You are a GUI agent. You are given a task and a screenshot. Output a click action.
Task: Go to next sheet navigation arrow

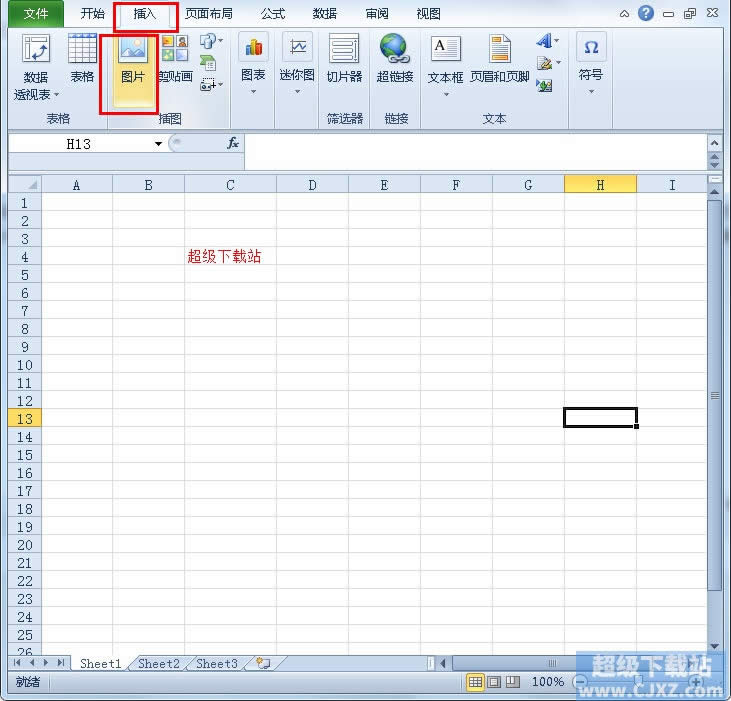(x=46, y=662)
